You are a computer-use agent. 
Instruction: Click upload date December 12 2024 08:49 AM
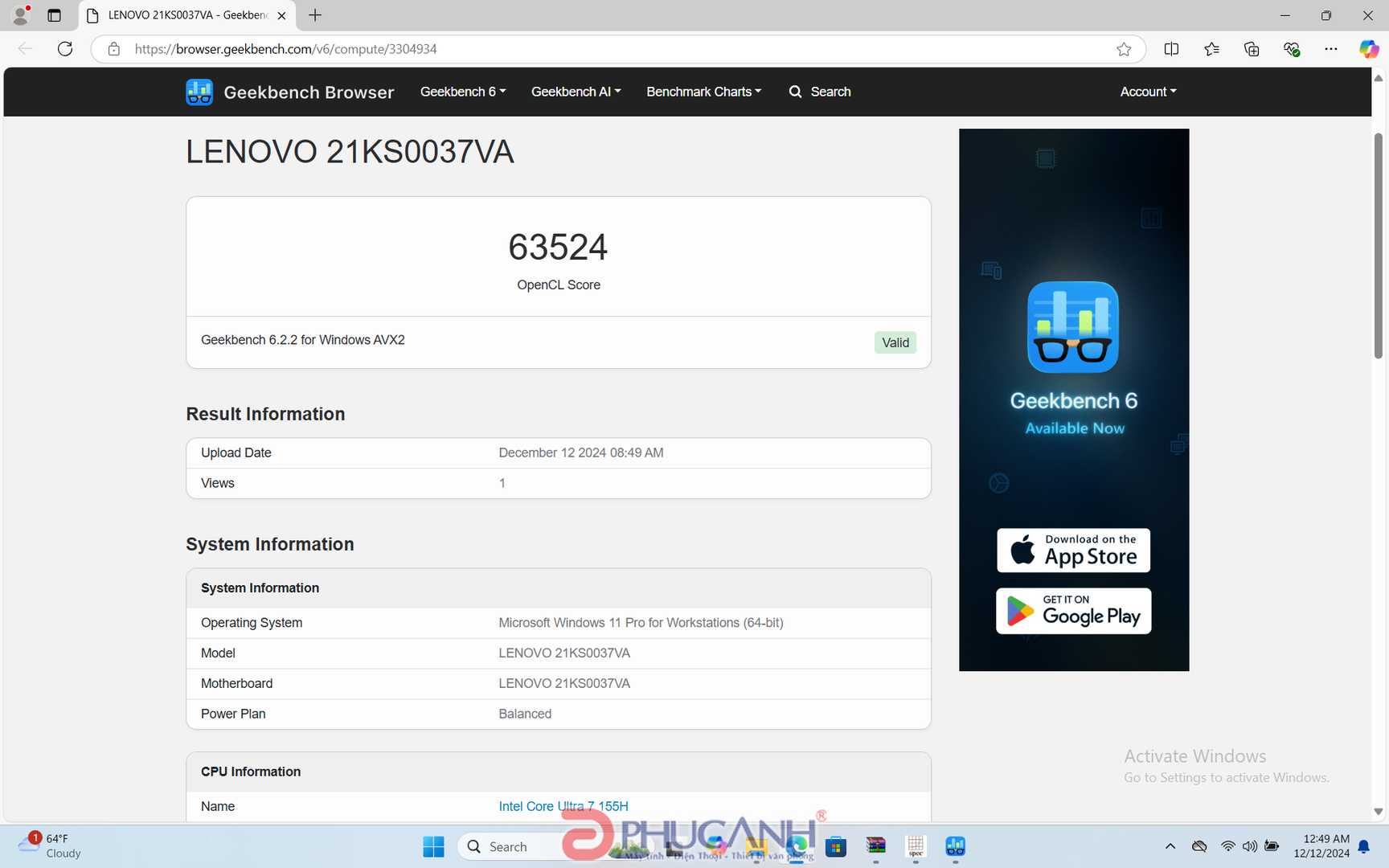[x=581, y=452]
